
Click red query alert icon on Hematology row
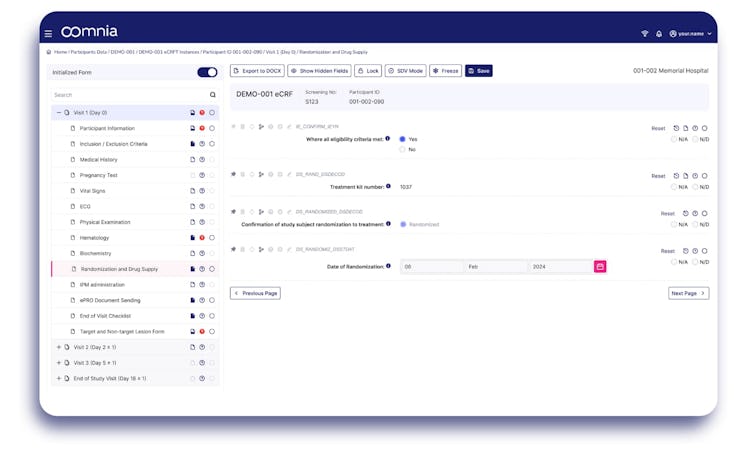point(202,238)
